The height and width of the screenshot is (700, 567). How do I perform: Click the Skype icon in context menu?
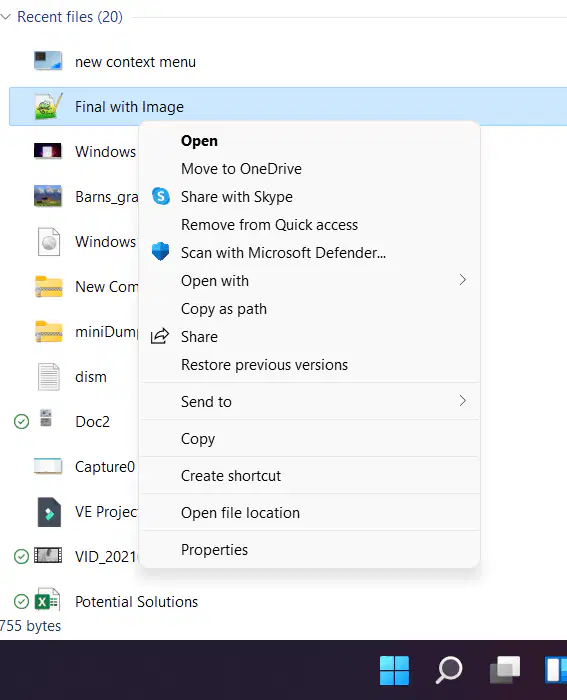pos(161,196)
